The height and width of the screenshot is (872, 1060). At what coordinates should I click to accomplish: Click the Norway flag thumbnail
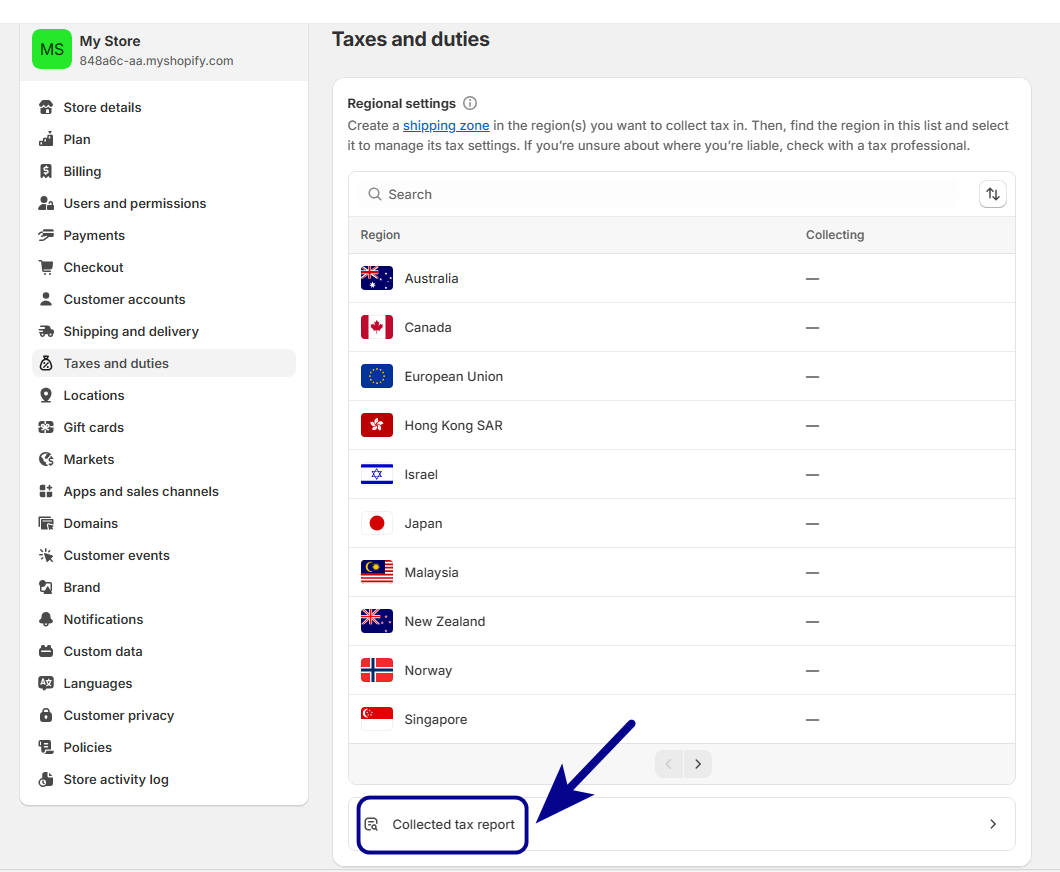[x=377, y=671]
